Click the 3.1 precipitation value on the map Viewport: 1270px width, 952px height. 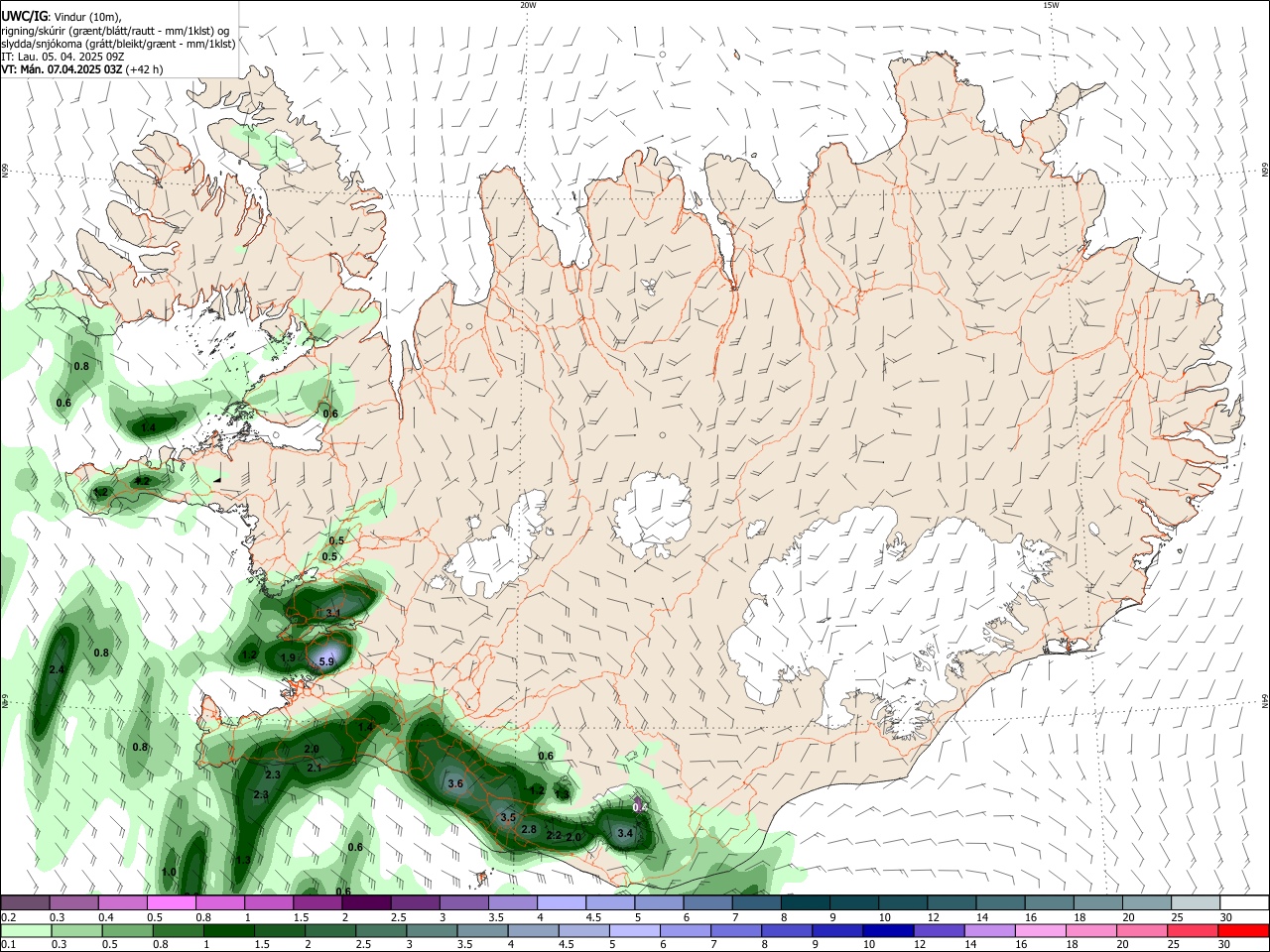[333, 613]
